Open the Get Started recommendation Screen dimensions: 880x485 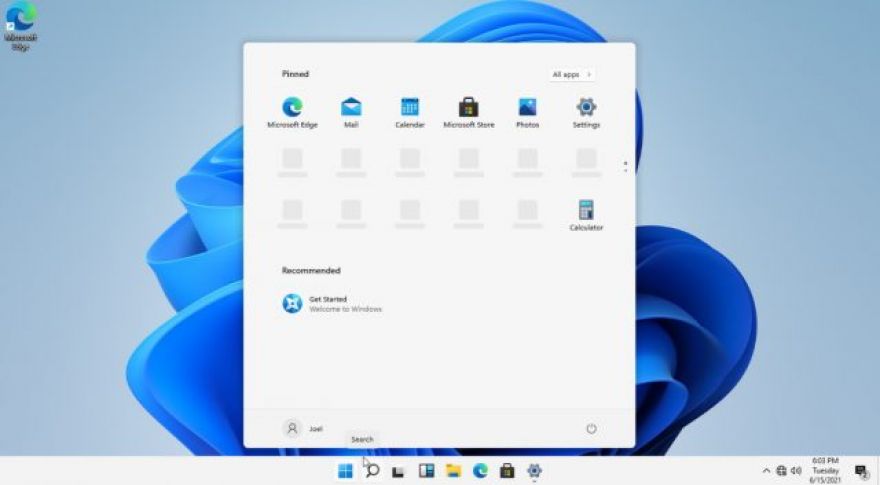pyautogui.click(x=332, y=304)
